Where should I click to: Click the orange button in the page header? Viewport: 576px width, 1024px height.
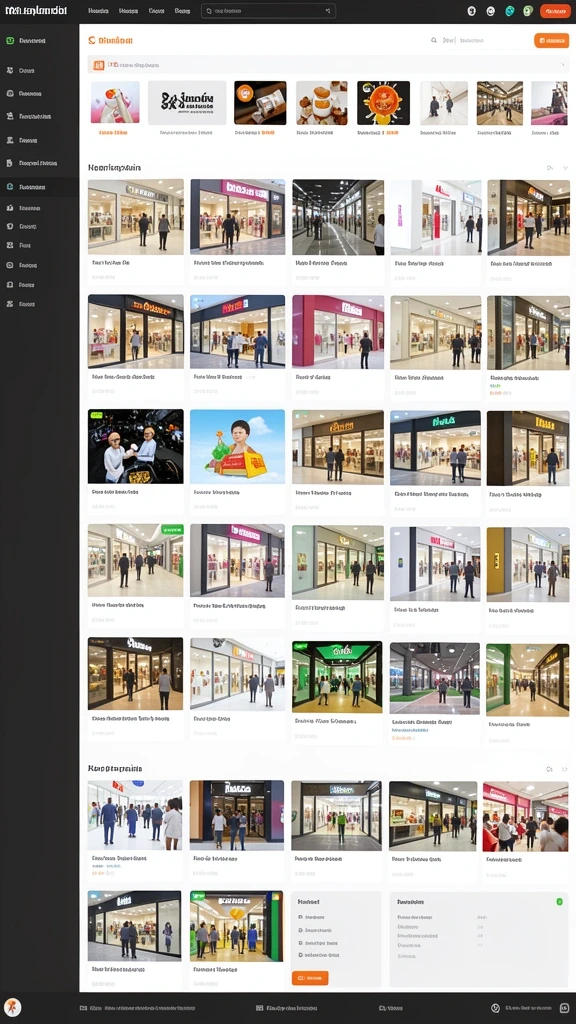click(552, 40)
